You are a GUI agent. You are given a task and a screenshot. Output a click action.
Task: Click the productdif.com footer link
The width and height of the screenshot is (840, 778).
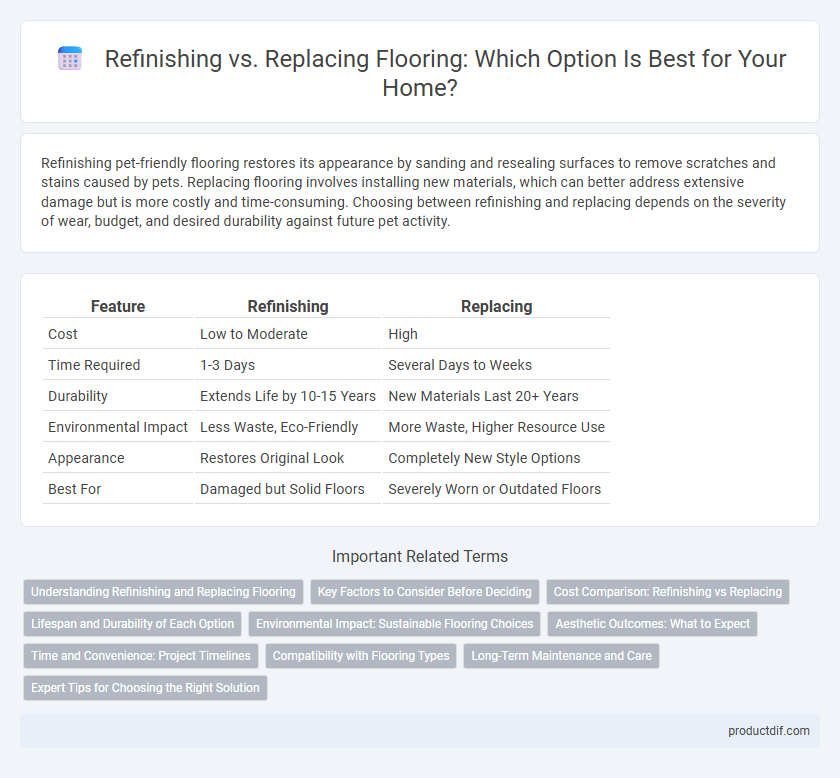pos(769,731)
